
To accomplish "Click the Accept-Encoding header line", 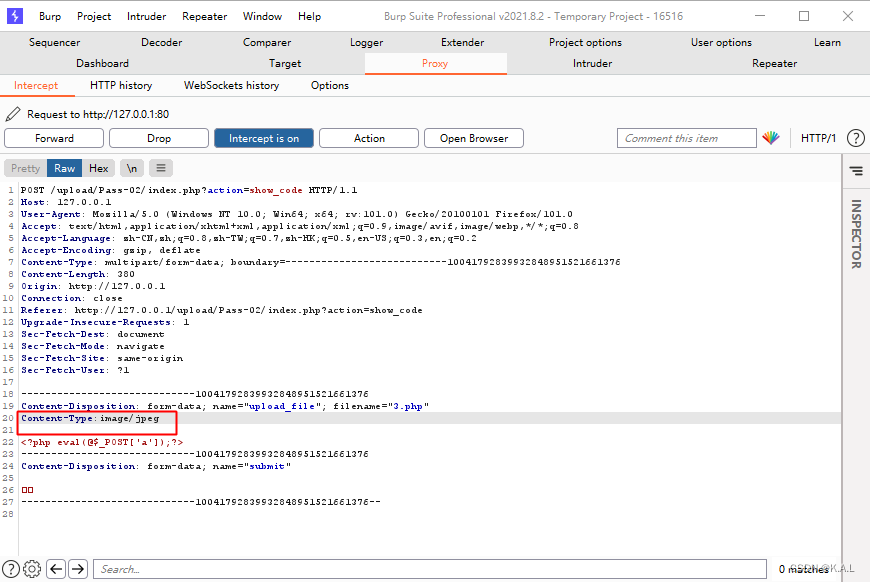I will [111, 250].
